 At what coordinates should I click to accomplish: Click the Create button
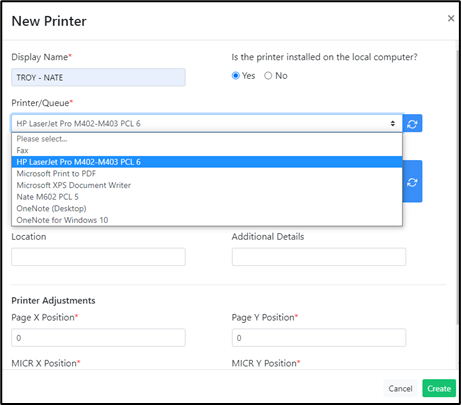(x=439, y=388)
